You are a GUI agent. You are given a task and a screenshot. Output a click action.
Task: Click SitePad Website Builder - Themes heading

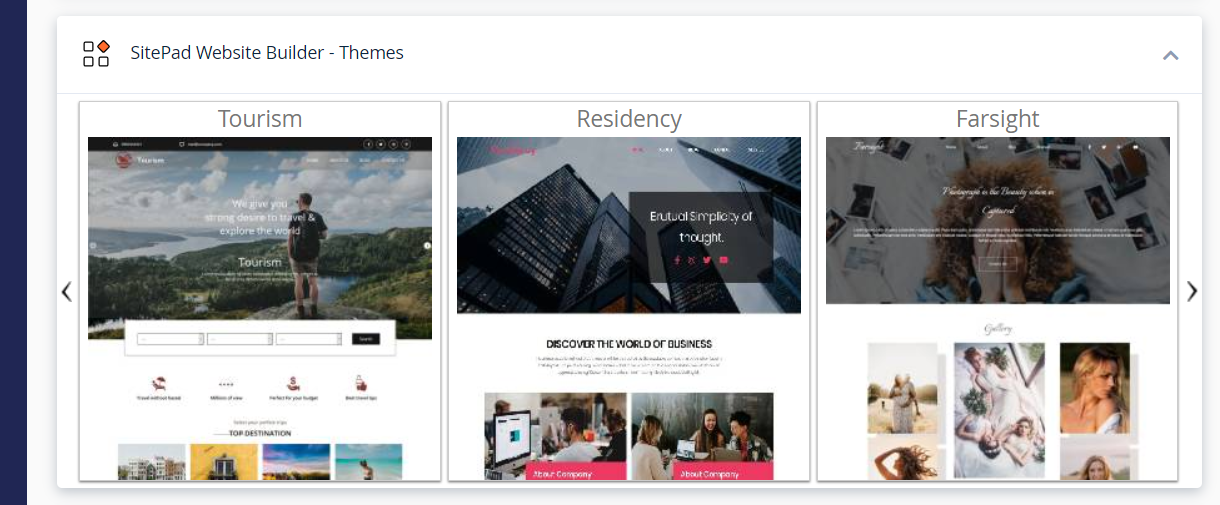coord(267,53)
